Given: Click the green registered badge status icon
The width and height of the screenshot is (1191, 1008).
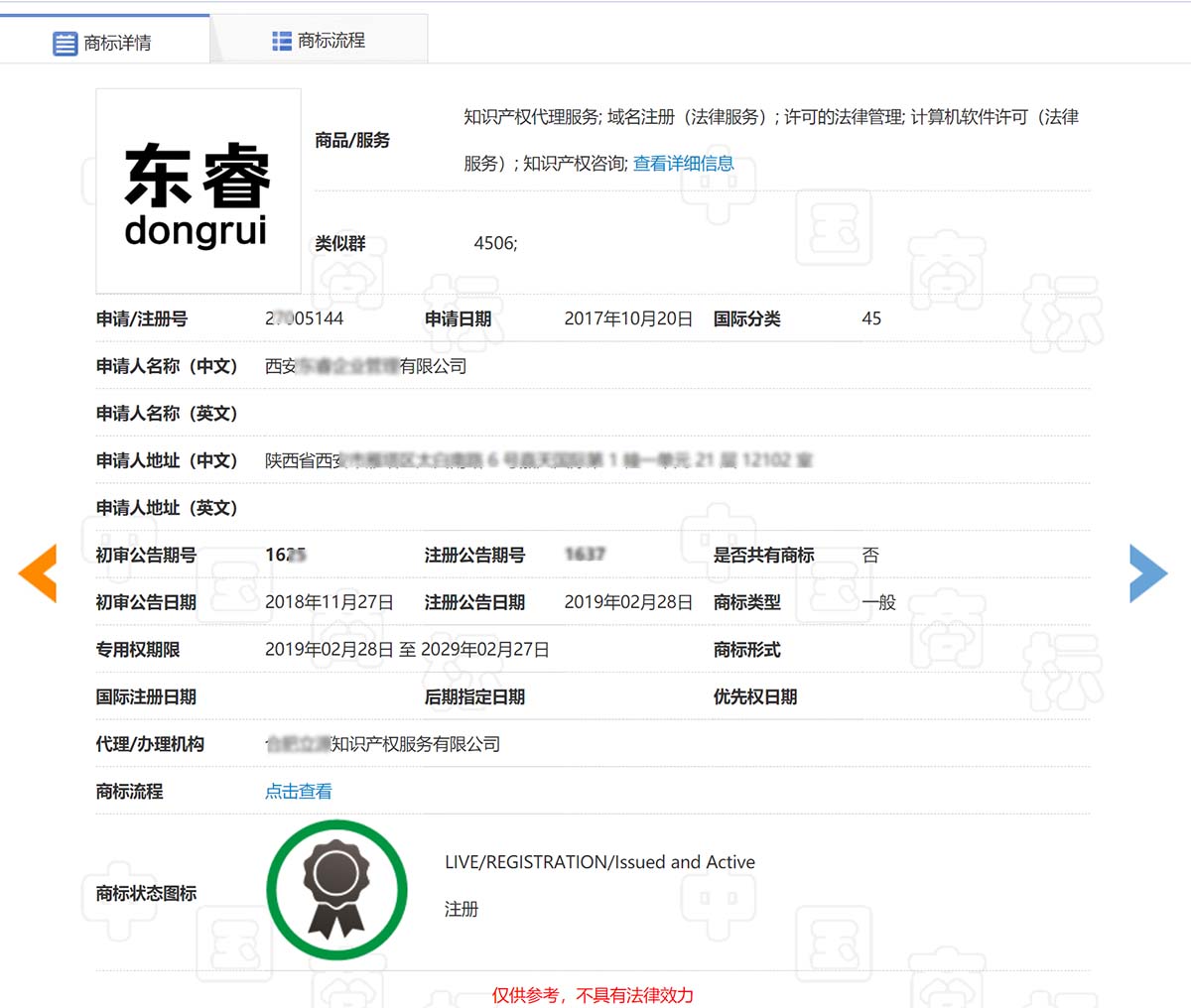Looking at the screenshot, I should coord(336,890).
